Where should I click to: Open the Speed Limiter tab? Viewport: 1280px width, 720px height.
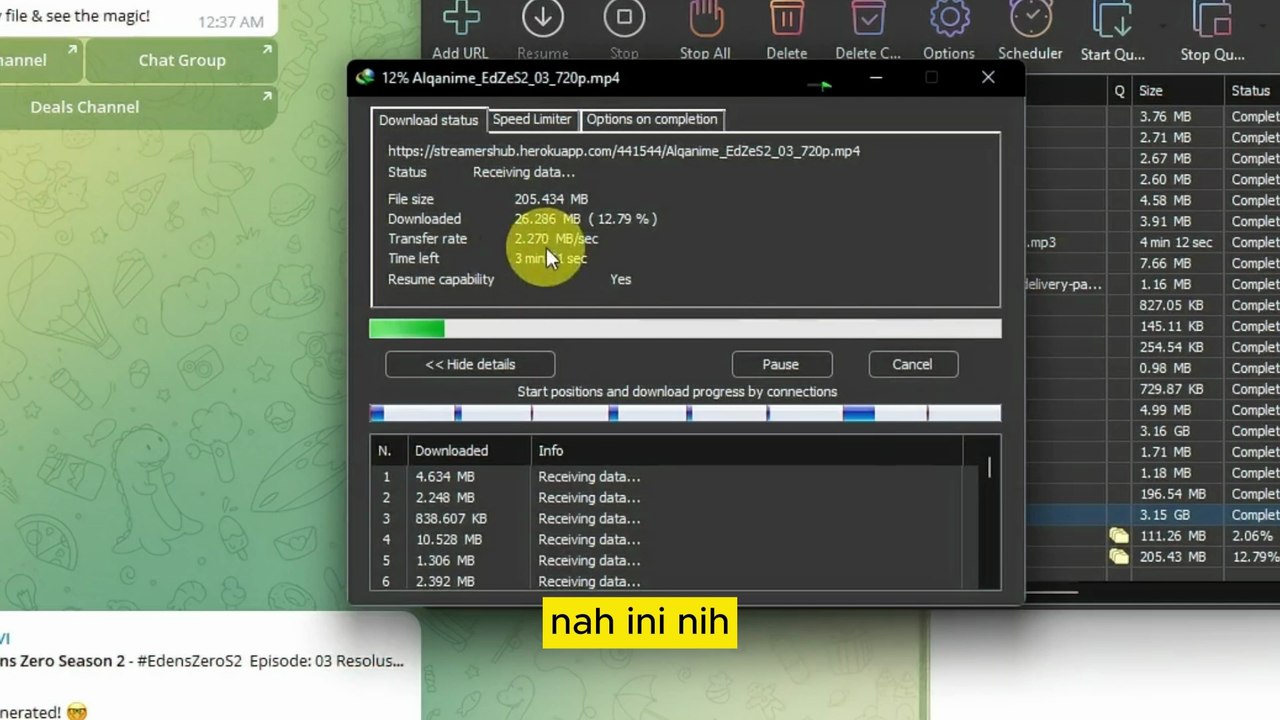[x=532, y=119]
